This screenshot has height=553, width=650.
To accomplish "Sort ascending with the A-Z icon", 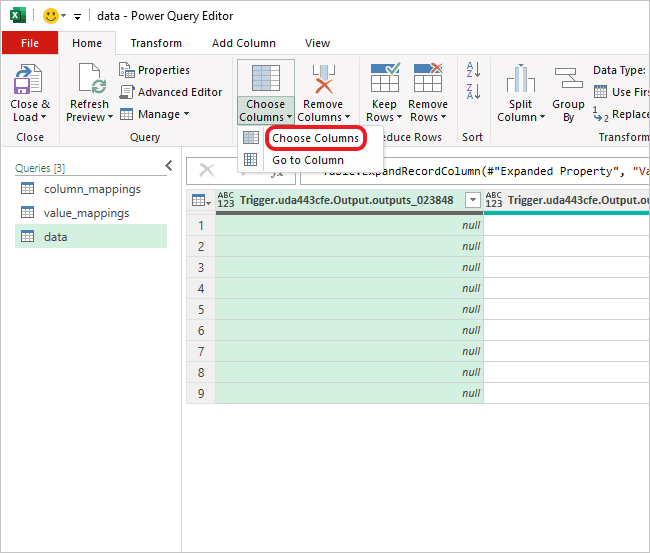I will point(473,70).
